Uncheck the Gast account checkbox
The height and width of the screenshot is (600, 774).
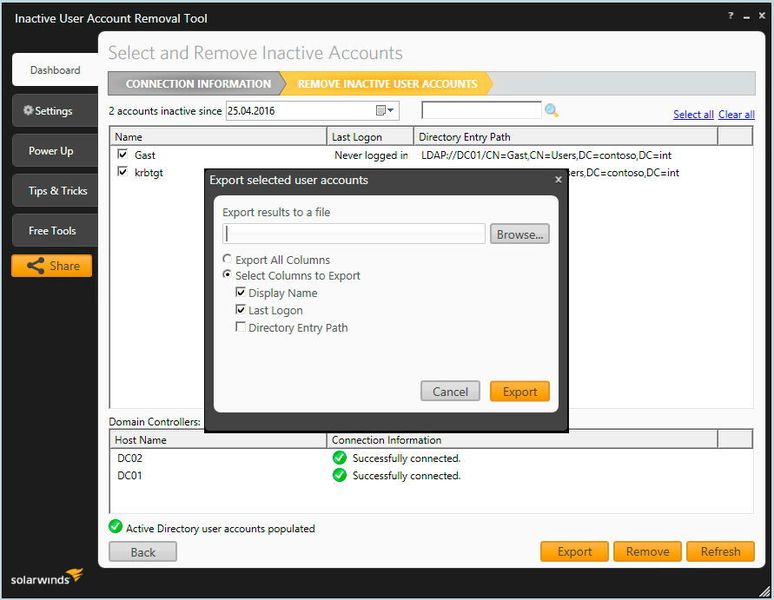(122, 154)
